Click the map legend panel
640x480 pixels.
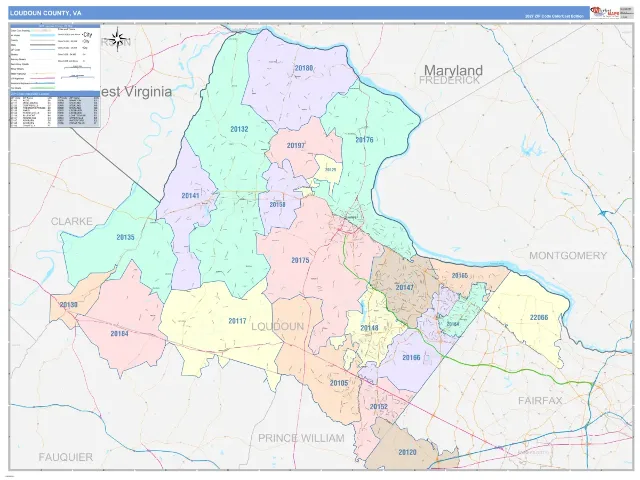click(x=55, y=58)
